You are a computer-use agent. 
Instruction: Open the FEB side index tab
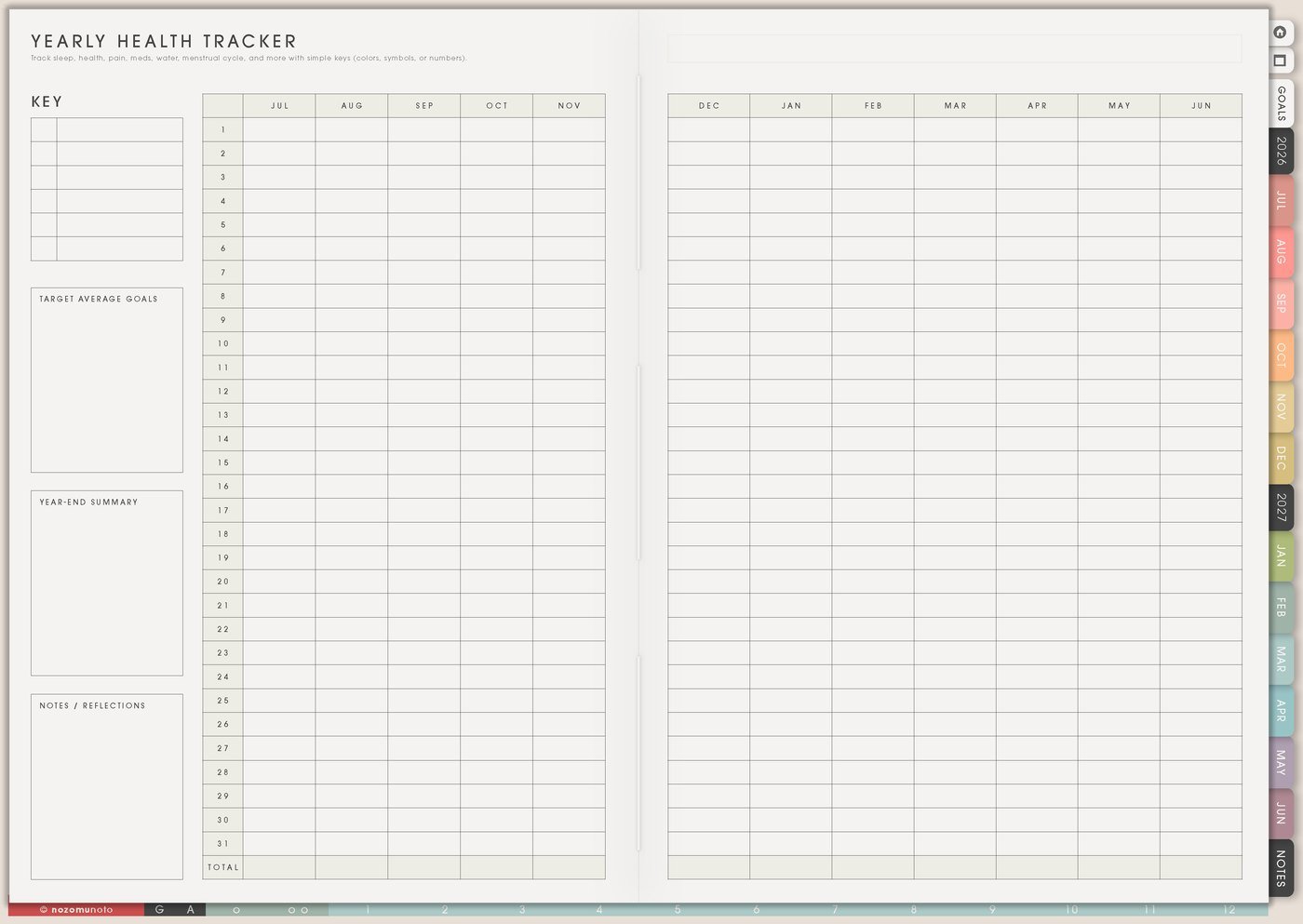(1281, 608)
